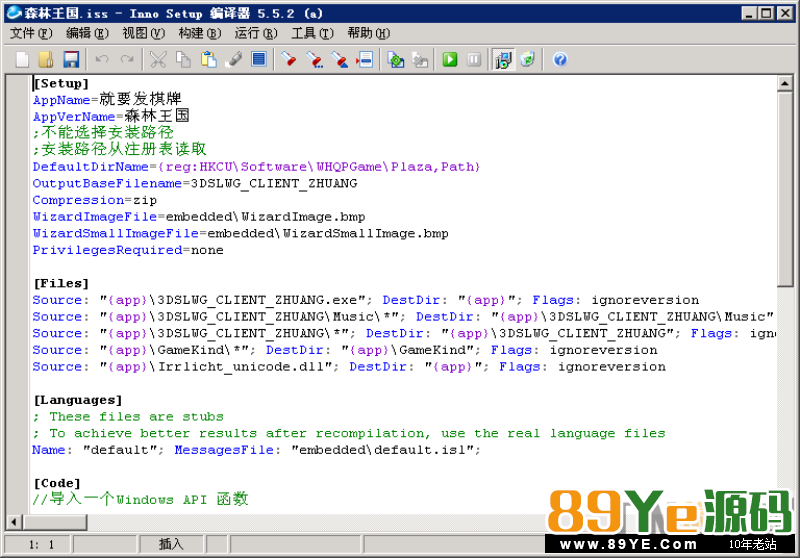Click the comment //导入一个Windows API 函数
This screenshot has width=800, height=558.
140,499
